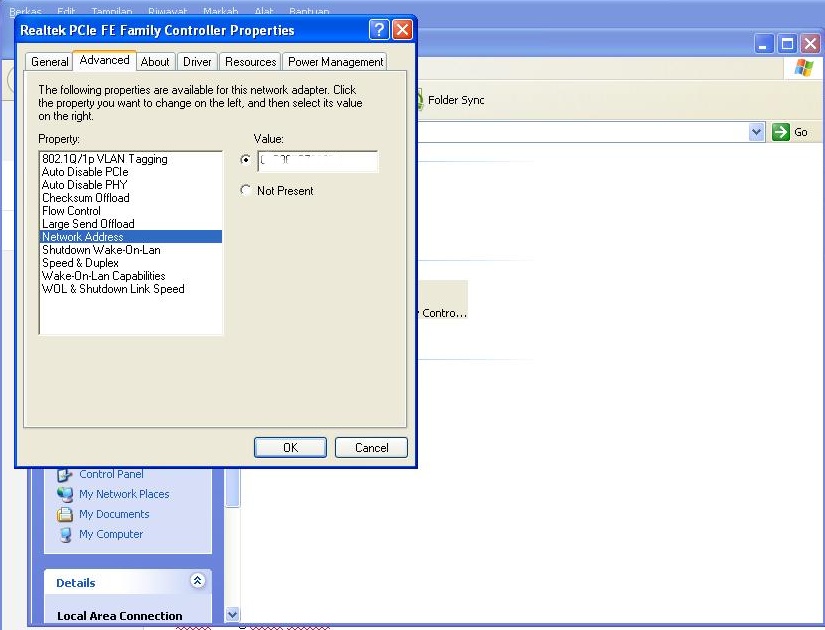Click the network address Value field
Viewport: 825px width, 630px height.
pyautogui.click(x=318, y=161)
